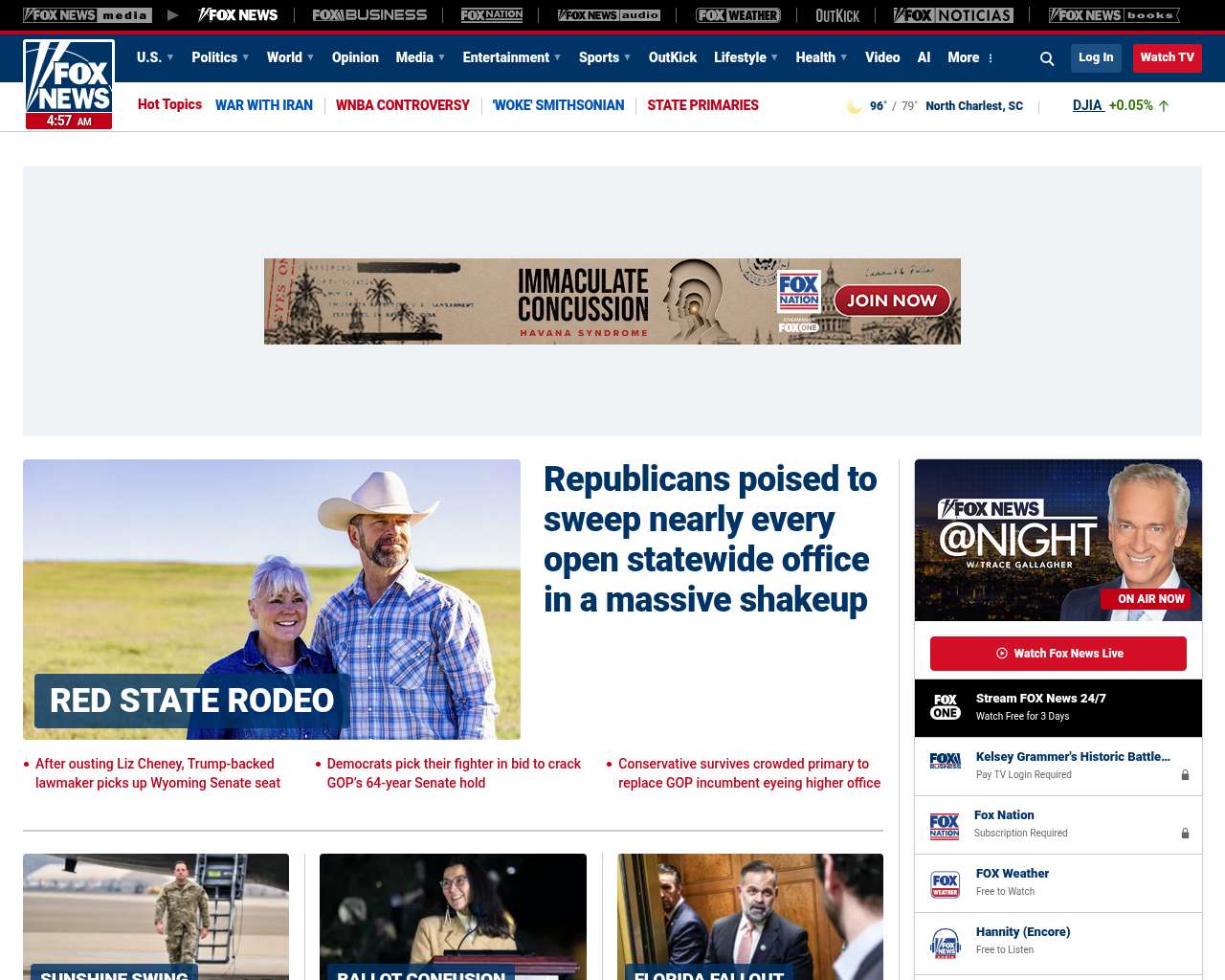
Task: Open the Fox News Books logo in top bar
Action: point(1114,15)
